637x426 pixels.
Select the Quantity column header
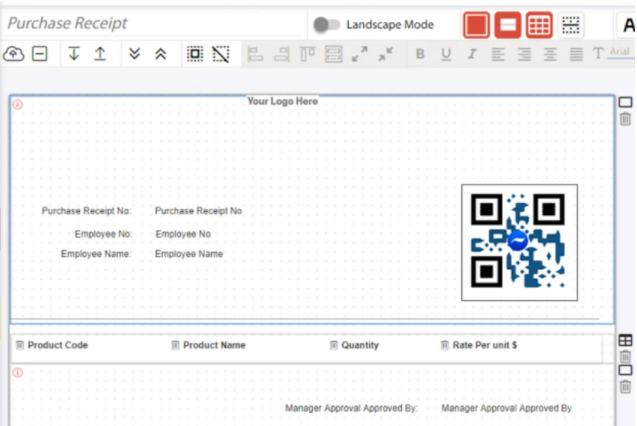360,345
